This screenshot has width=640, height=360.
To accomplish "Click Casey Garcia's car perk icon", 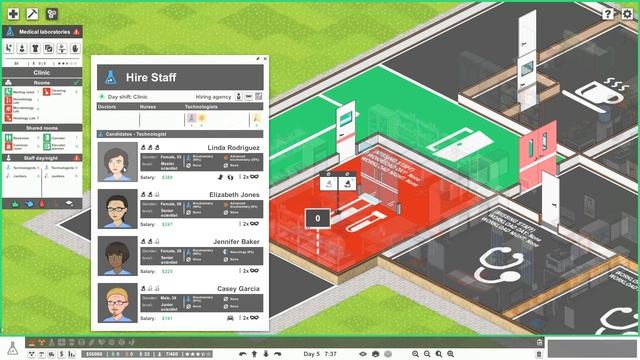I will (230, 318).
